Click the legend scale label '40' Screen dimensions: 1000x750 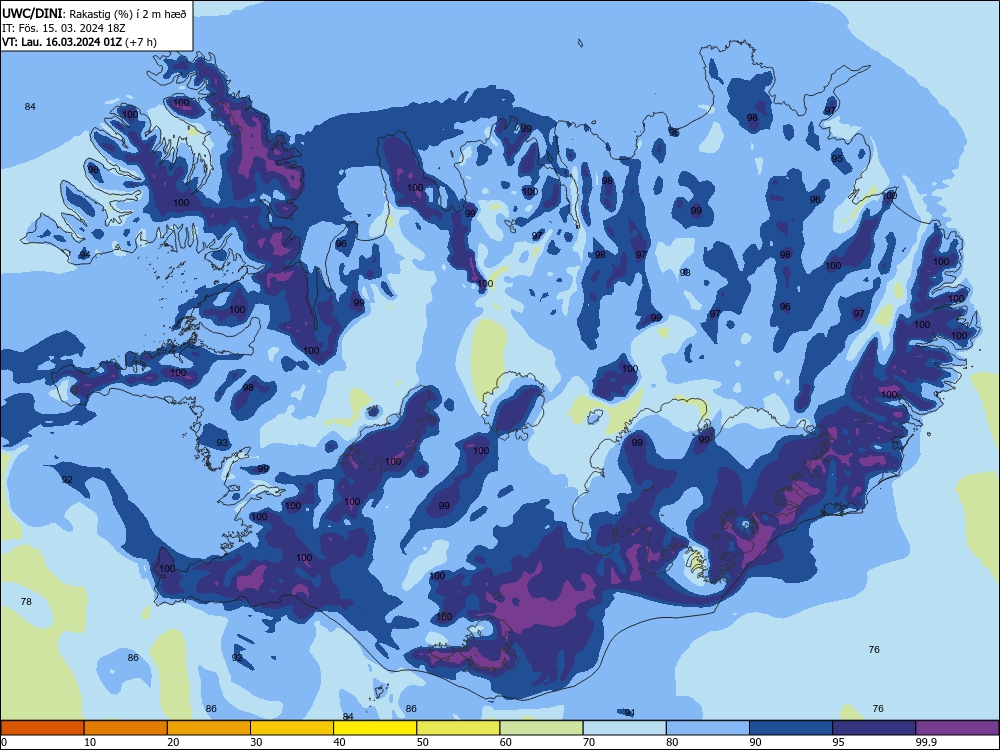click(x=339, y=742)
